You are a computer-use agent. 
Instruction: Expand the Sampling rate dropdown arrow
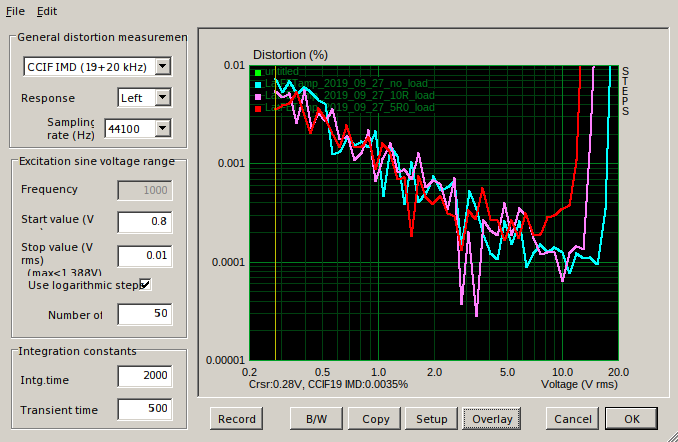point(163,128)
